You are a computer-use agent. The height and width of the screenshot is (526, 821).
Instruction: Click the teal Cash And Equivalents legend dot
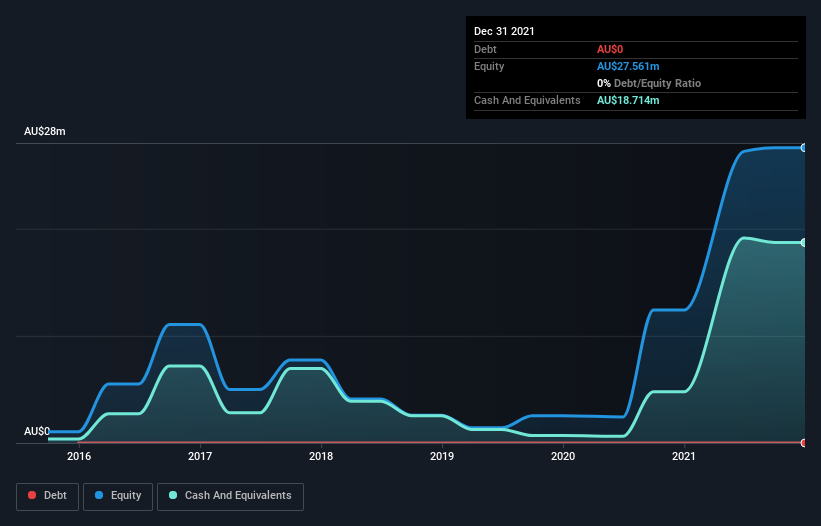[x=173, y=495]
